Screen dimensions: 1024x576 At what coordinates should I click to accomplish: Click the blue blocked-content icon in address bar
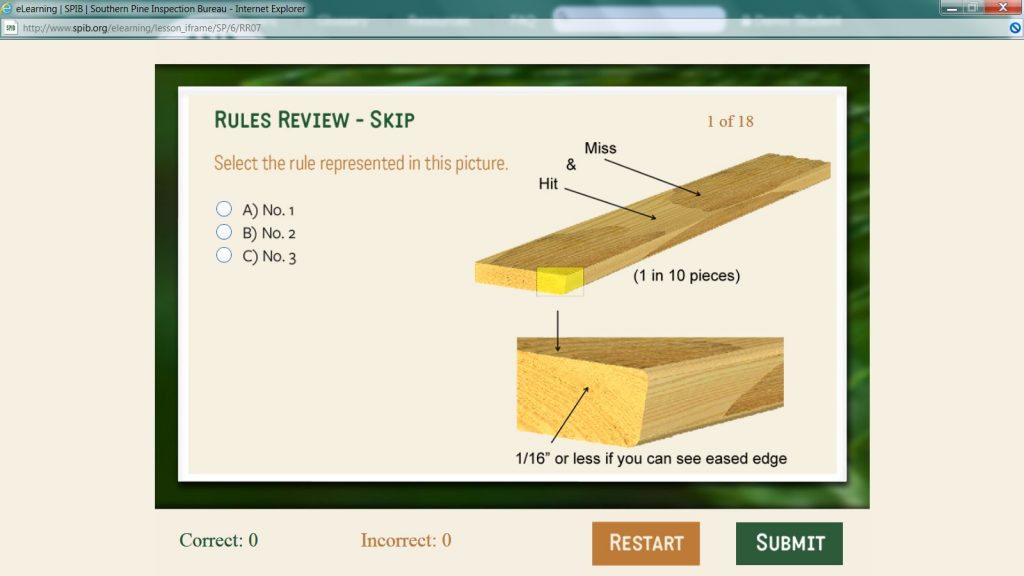[x=1015, y=27]
